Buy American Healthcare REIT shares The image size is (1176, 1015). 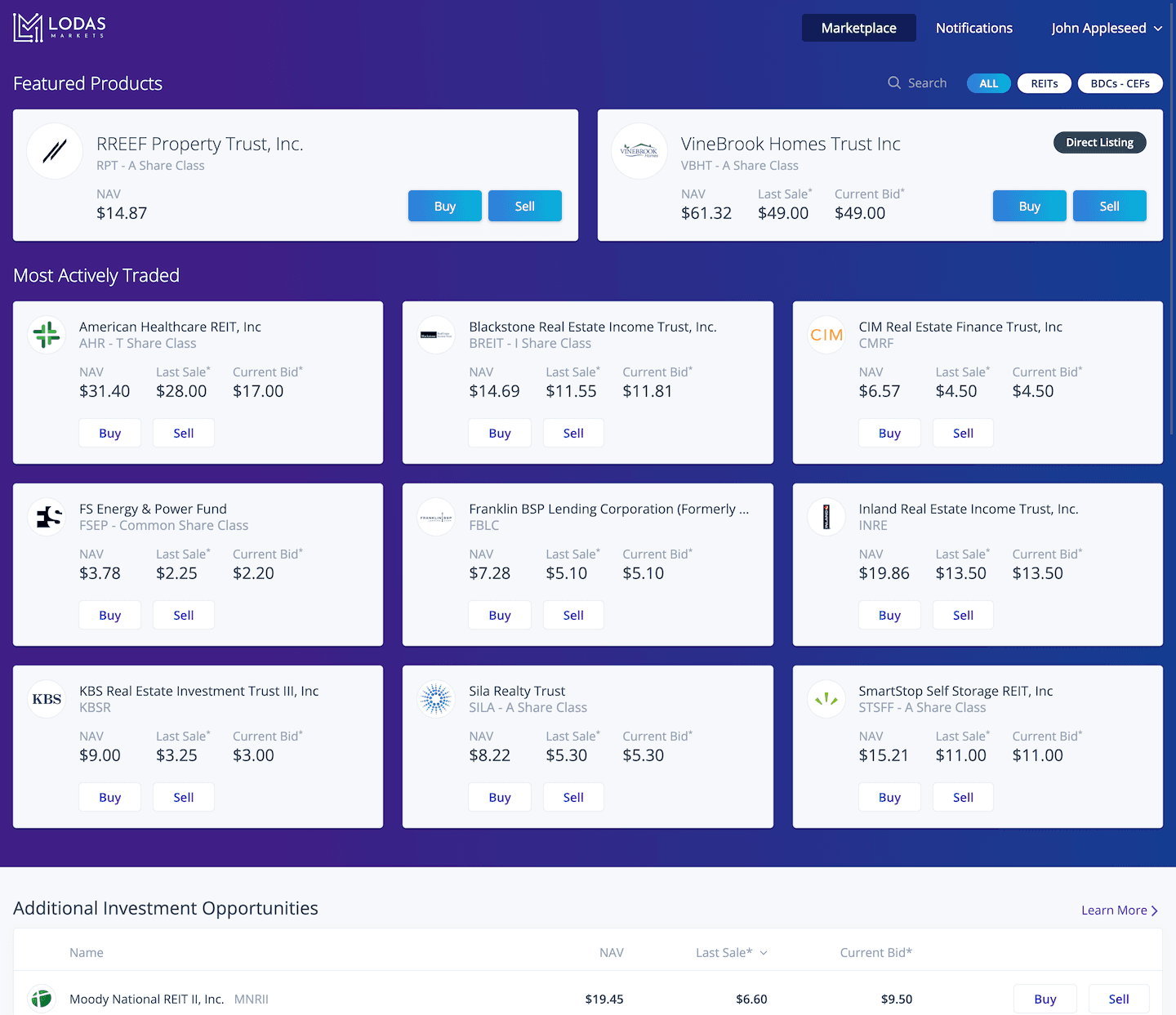click(x=110, y=433)
